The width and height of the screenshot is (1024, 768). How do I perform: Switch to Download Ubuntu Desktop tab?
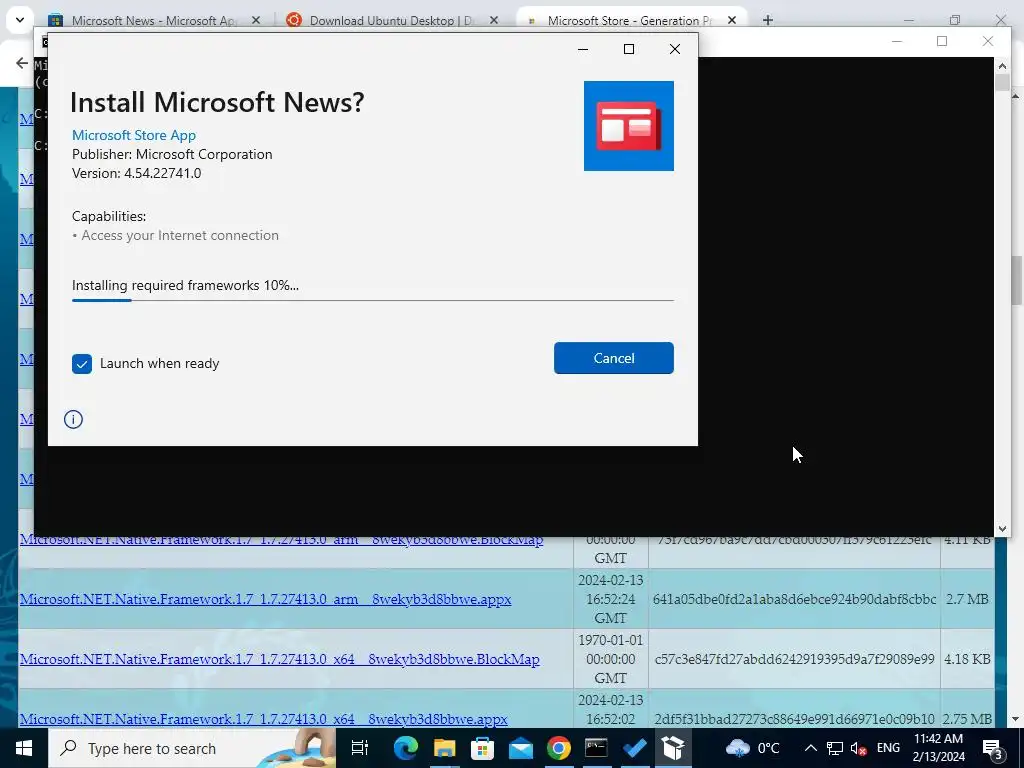coord(391,20)
